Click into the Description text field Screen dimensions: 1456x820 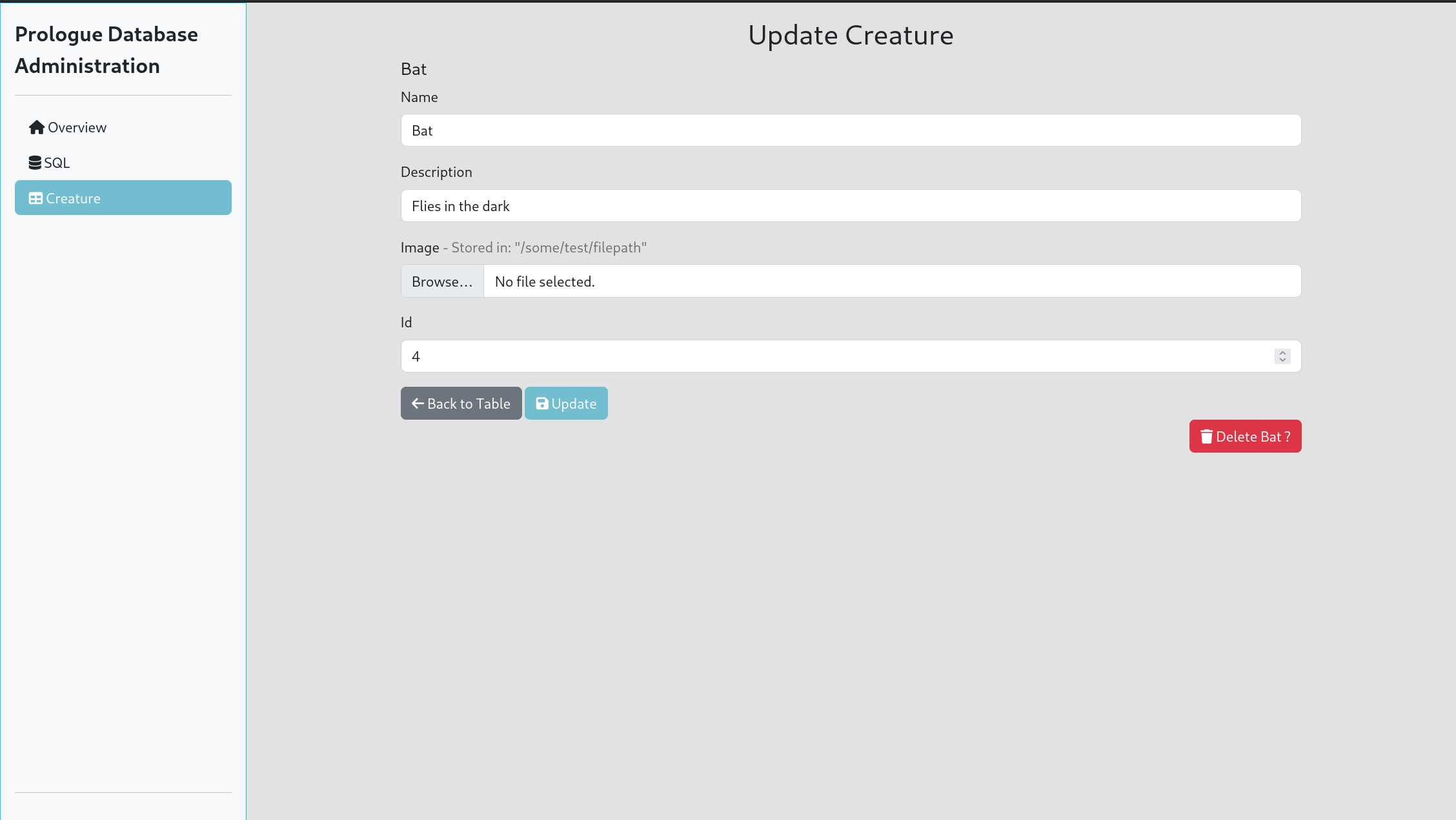pyautogui.click(x=850, y=206)
